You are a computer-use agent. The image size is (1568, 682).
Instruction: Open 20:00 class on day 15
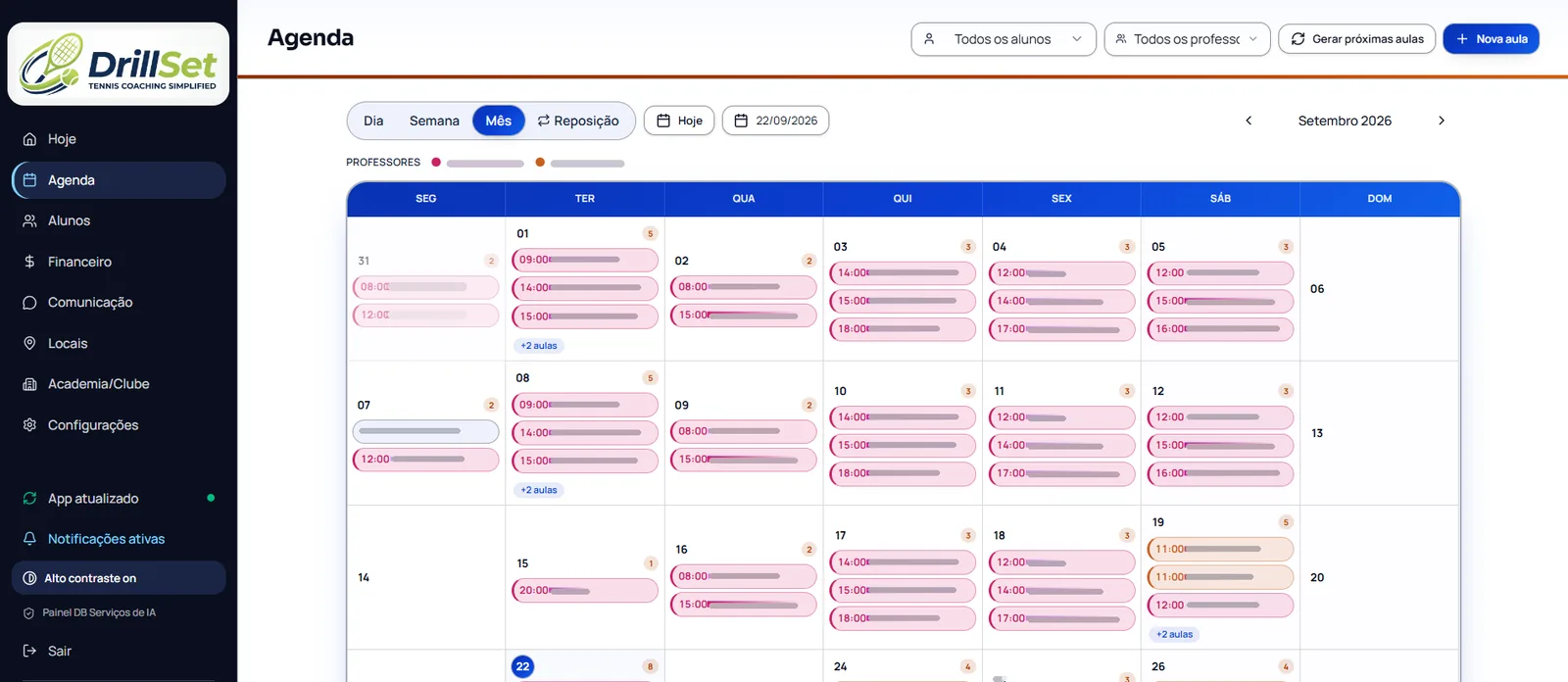(585, 591)
